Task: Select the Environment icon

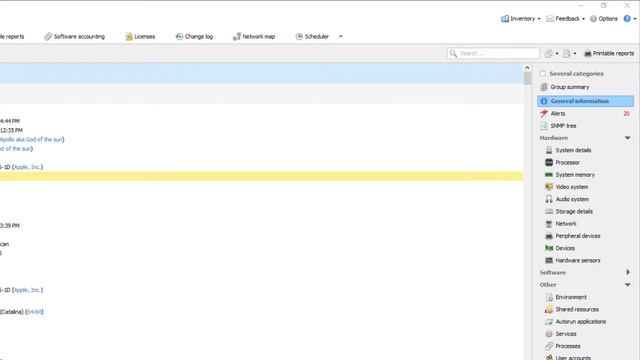Action: pos(549,297)
